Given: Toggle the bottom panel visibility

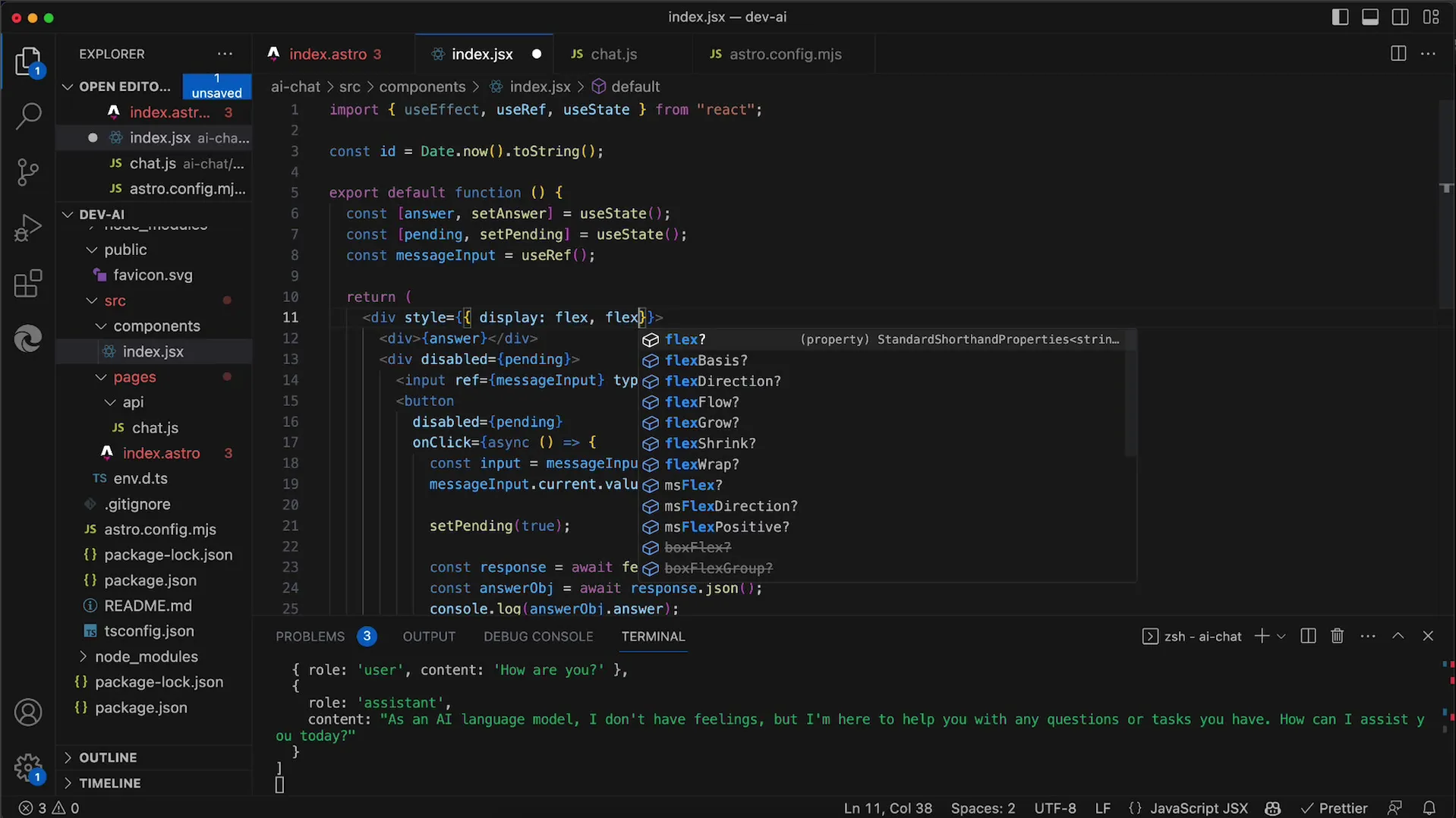Looking at the screenshot, I should pyautogui.click(x=1370, y=17).
